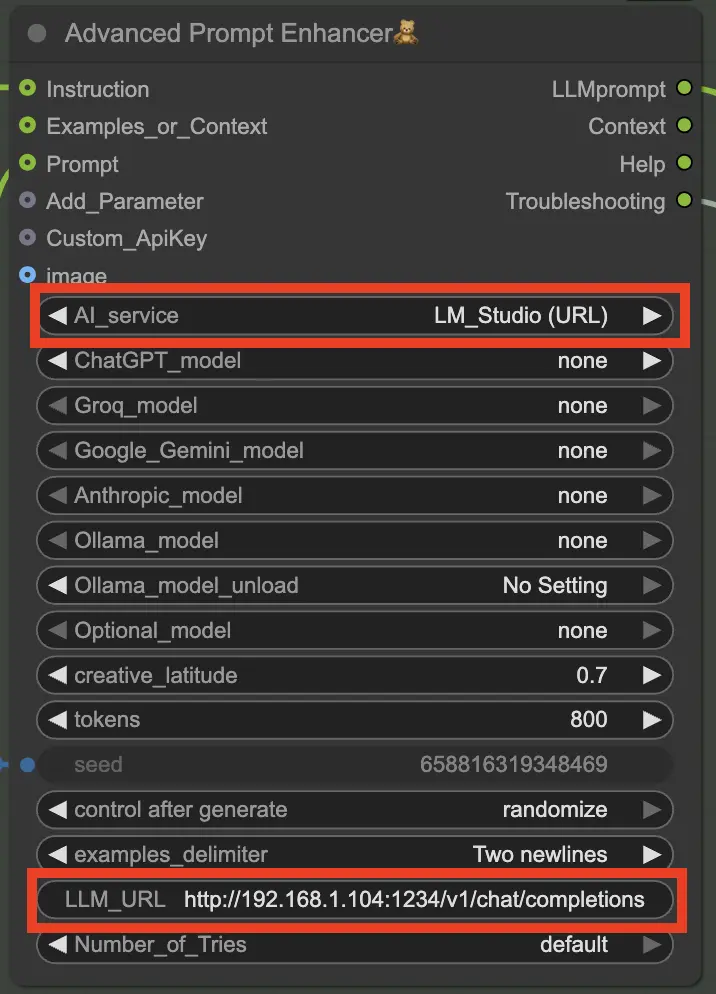Open the Ollama_model_unload dropdown
Screen dimensions: 716x994
pyautogui.click(x=354, y=586)
